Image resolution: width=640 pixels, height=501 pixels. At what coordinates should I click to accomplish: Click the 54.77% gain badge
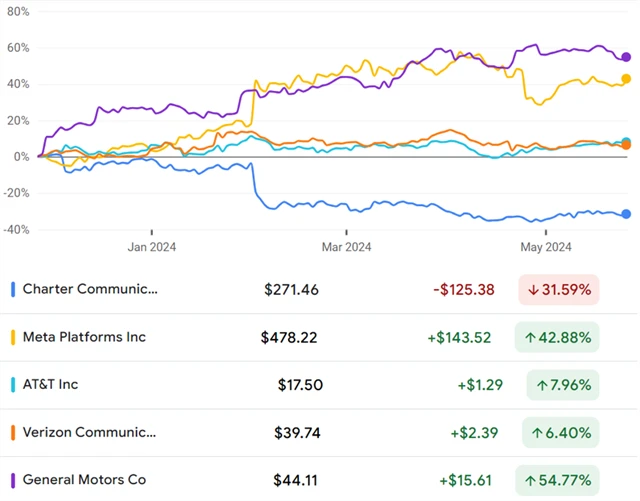558,480
